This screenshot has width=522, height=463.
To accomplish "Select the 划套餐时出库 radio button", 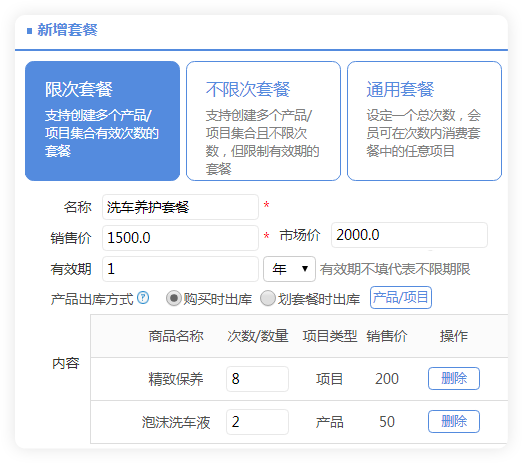I will (268, 298).
